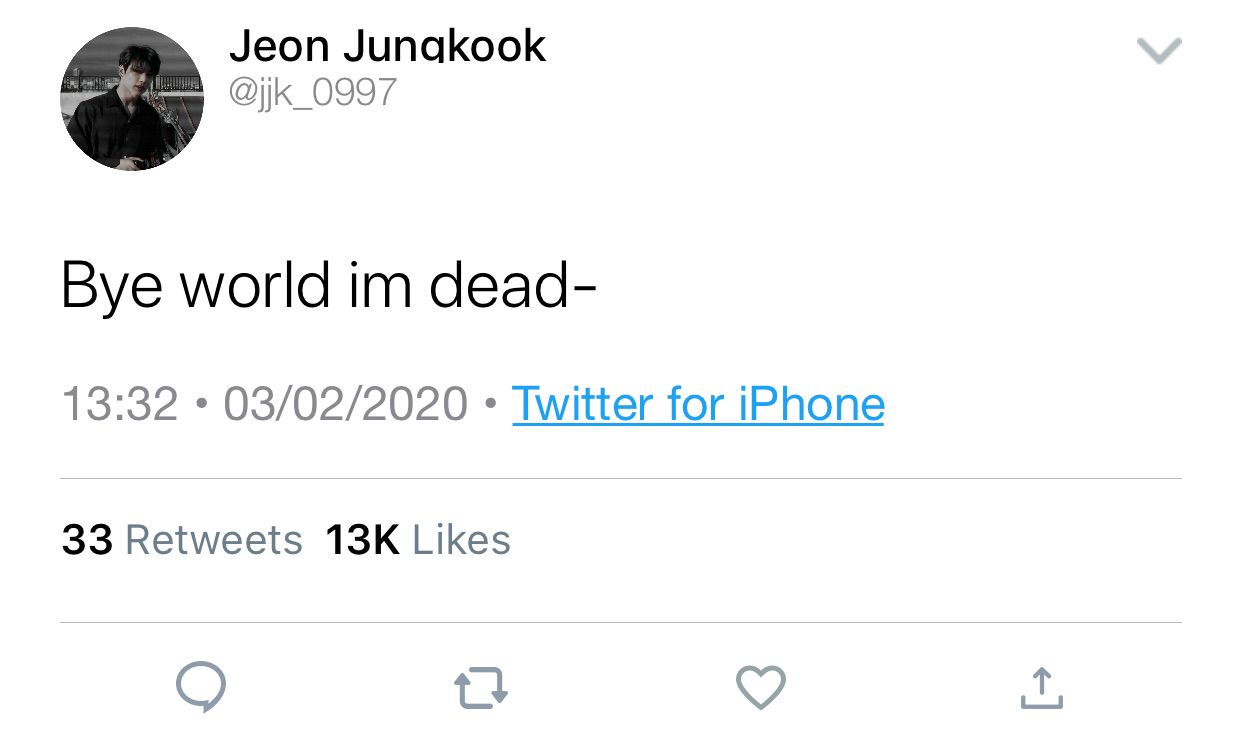Open Jeon Jungkook's profile picture

click(x=132, y=98)
